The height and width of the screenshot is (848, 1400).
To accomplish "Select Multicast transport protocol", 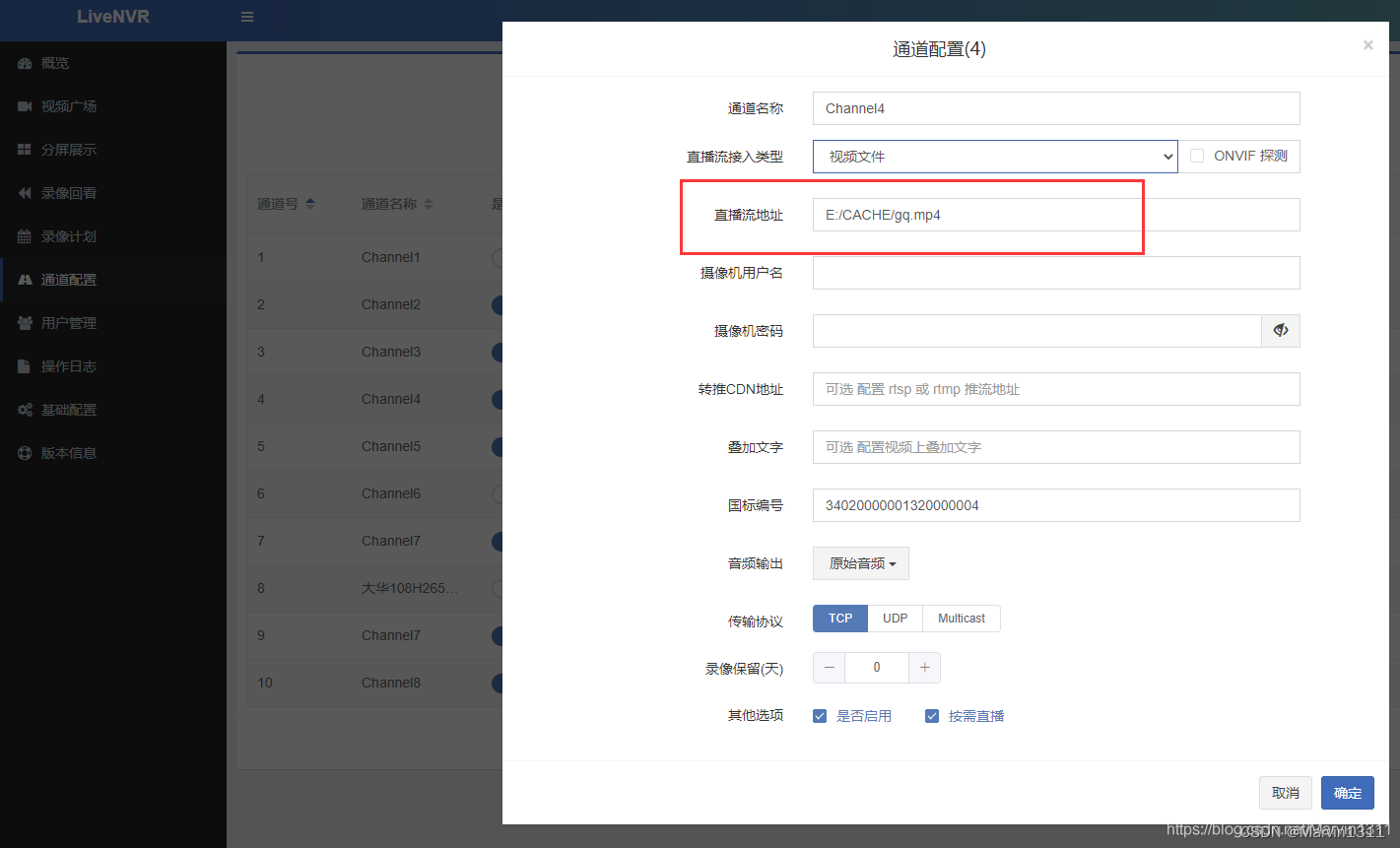I will click(x=962, y=619).
